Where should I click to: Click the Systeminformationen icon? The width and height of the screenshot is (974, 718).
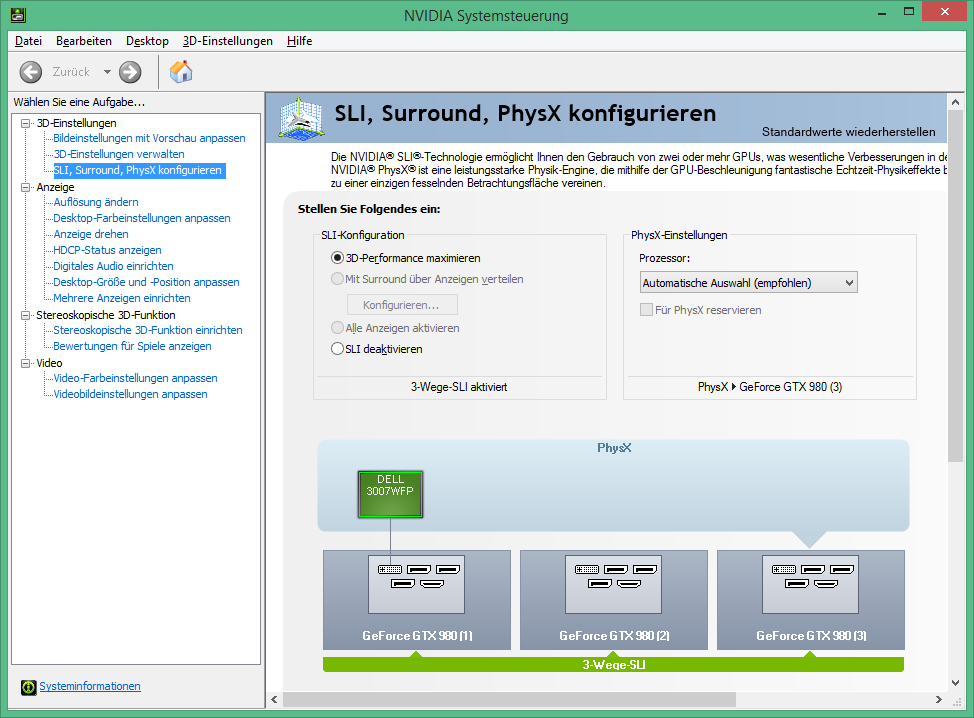tap(29, 687)
